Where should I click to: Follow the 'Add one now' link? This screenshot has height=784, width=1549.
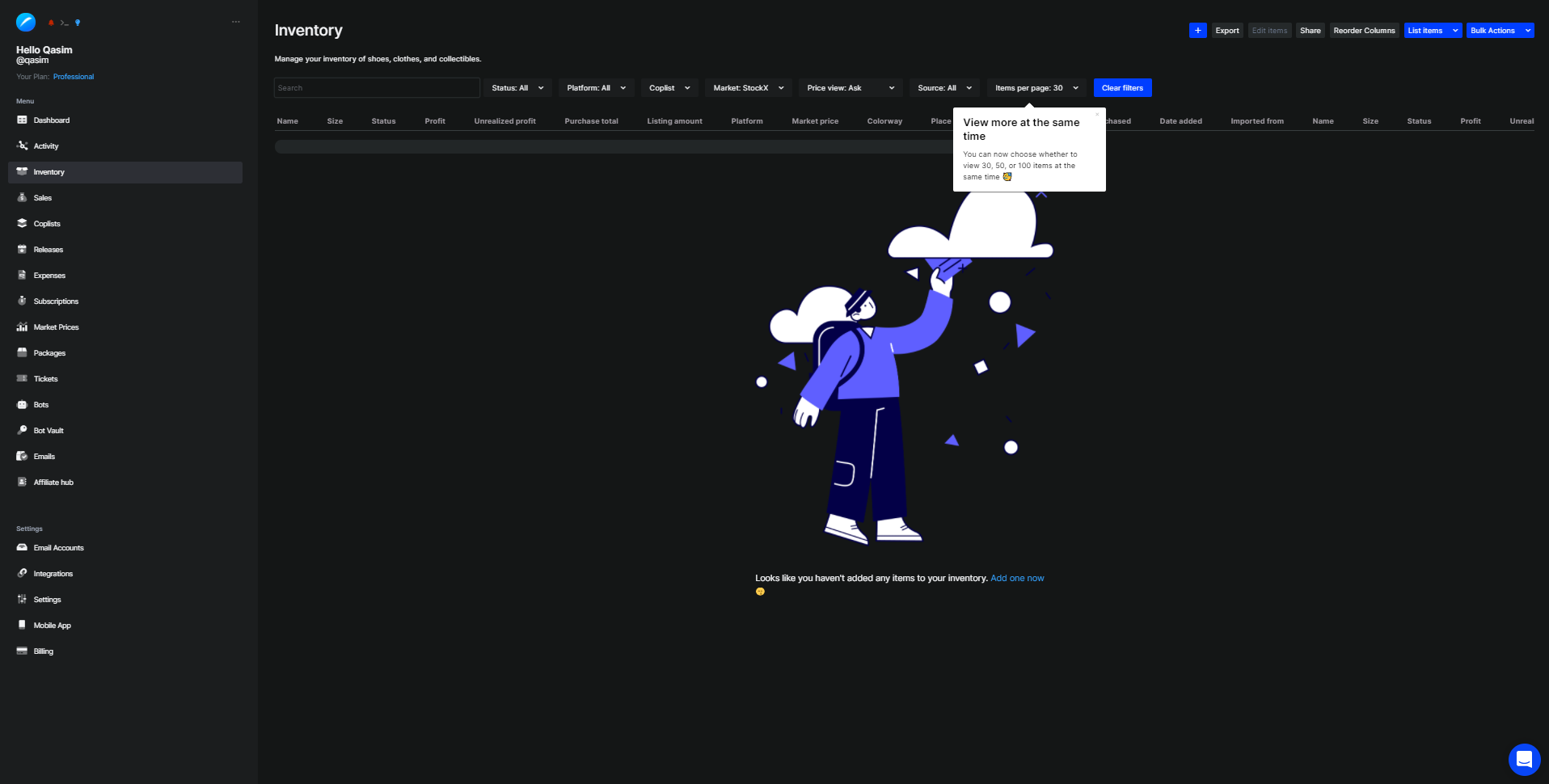[x=1017, y=578]
